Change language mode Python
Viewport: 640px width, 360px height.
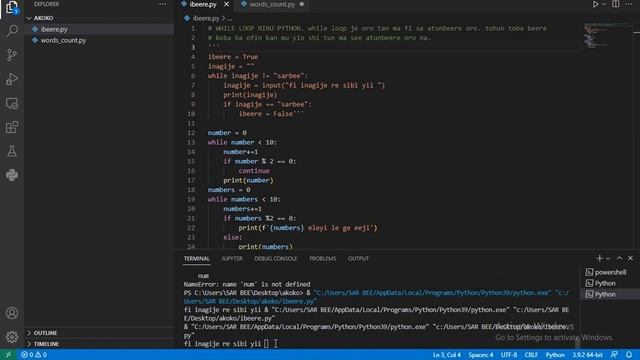[x=555, y=355]
